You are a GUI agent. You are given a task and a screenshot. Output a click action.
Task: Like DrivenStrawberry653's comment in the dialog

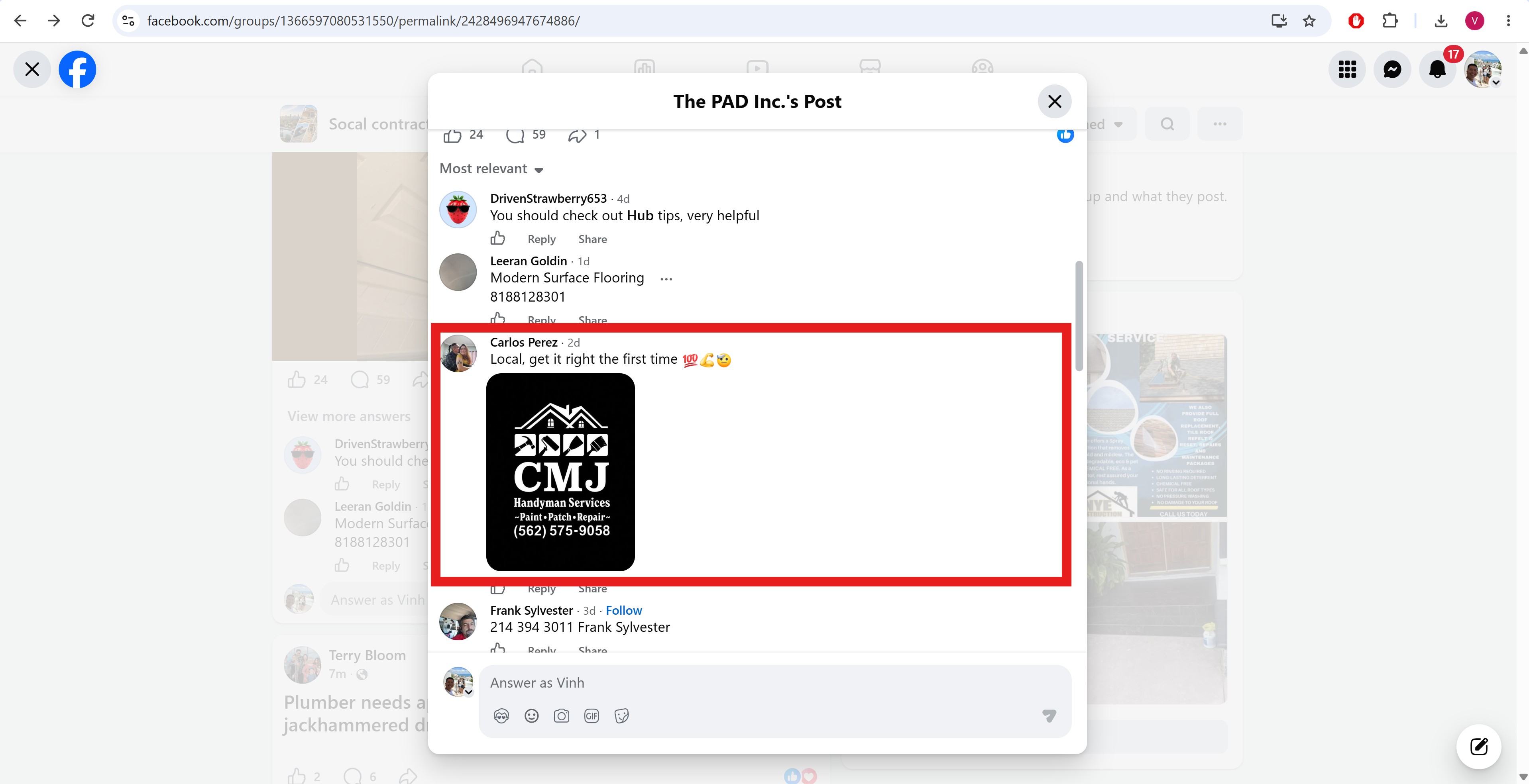coord(498,238)
